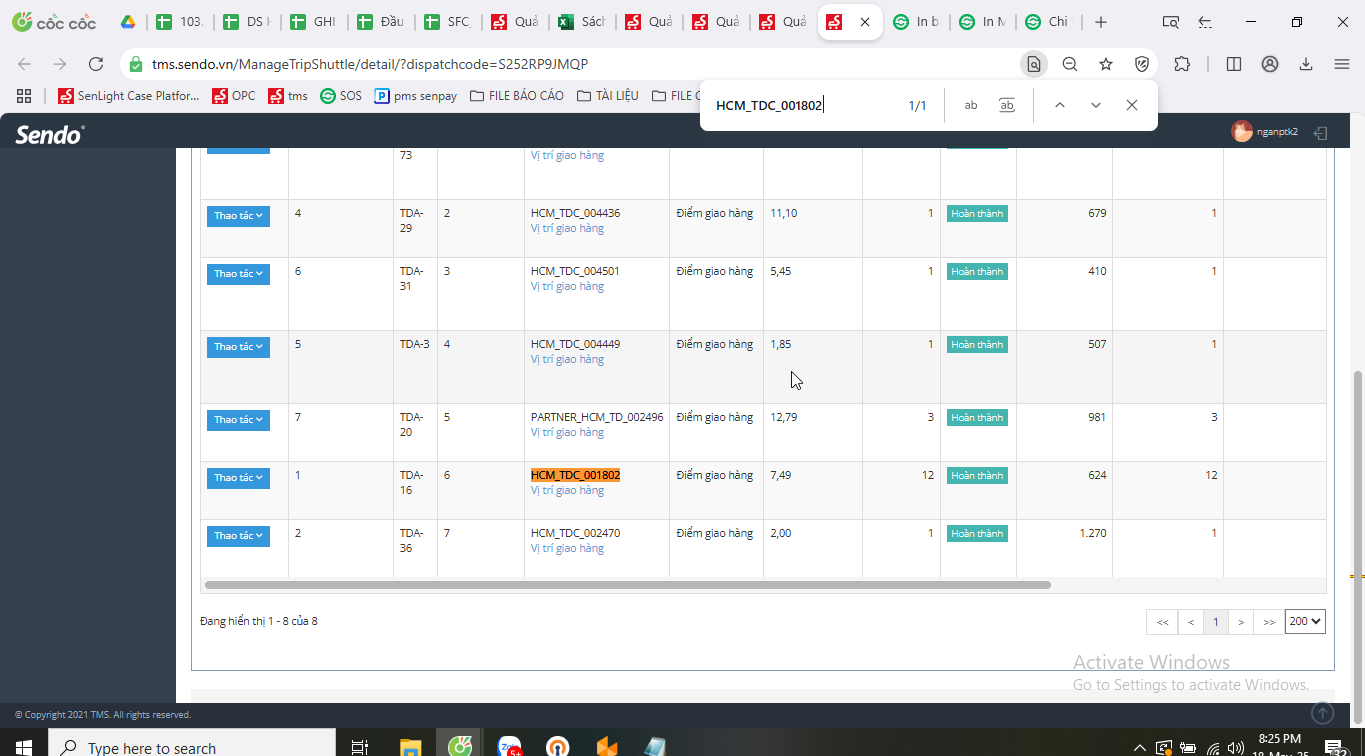Open 'Vị trí giao hàng' under HCM_TDC_002470
This screenshot has width=1365, height=756.
pyautogui.click(x=567, y=548)
